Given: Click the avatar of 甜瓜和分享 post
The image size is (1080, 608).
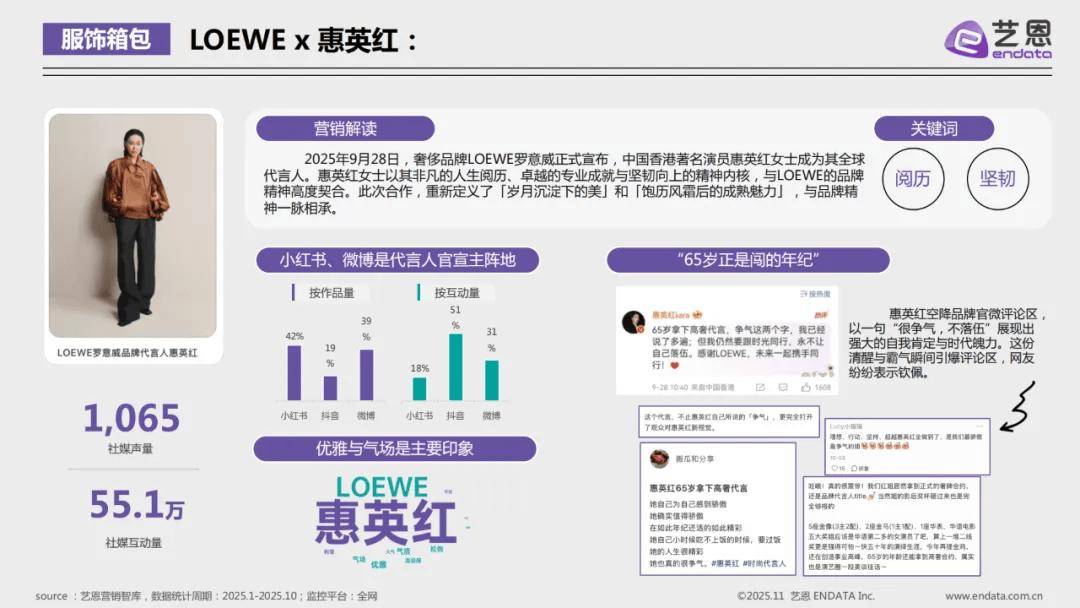Looking at the screenshot, I should [659, 458].
